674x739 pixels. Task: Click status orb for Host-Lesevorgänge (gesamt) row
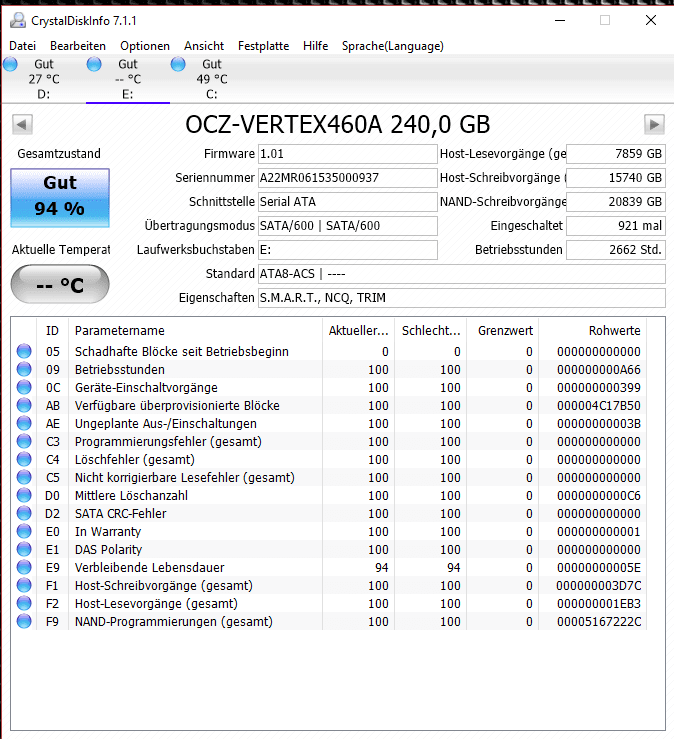(x=24, y=603)
